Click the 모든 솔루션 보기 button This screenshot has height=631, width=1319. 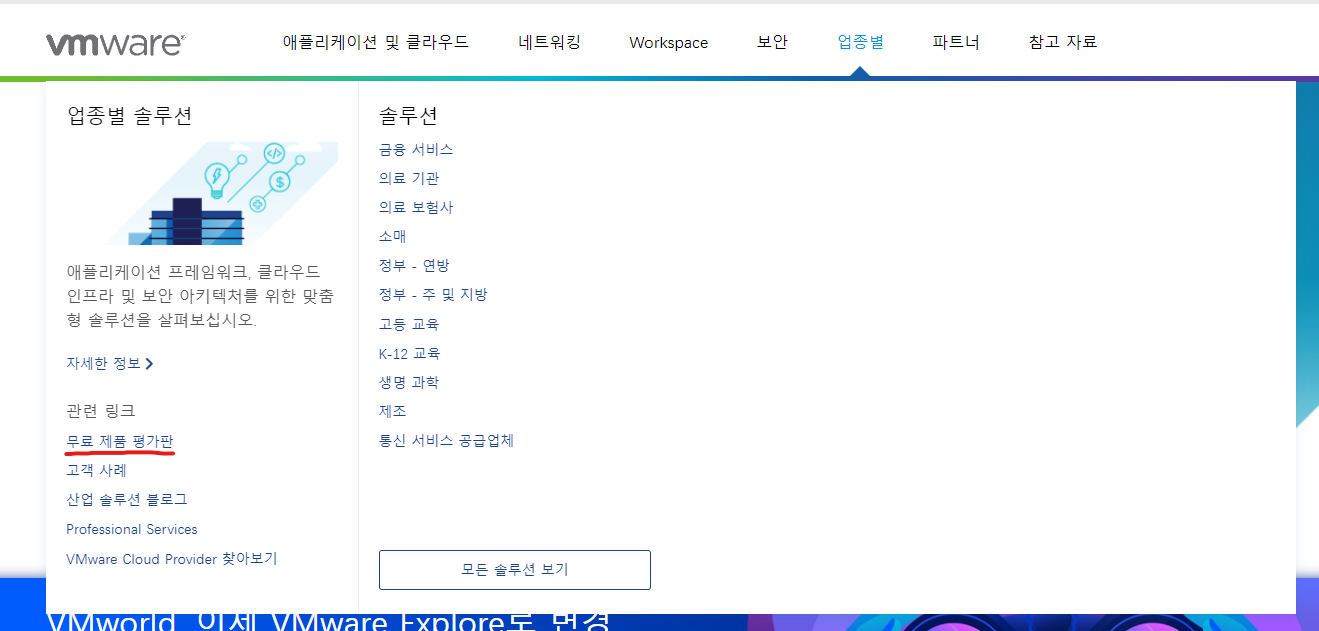(x=515, y=570)
